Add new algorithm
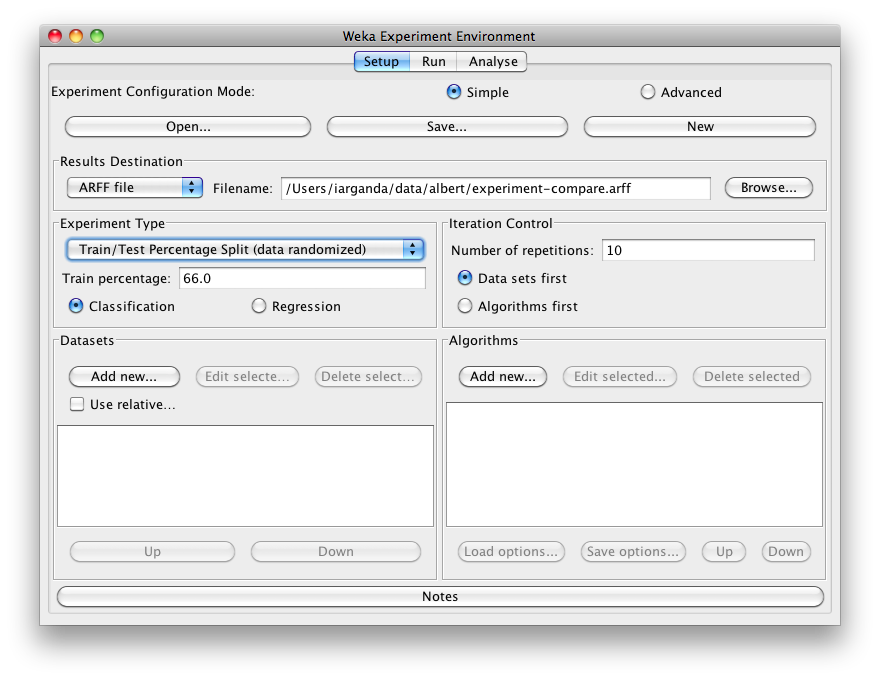Image resolution: width=880 pixels, height=680 pixels. tap(503, 376)
